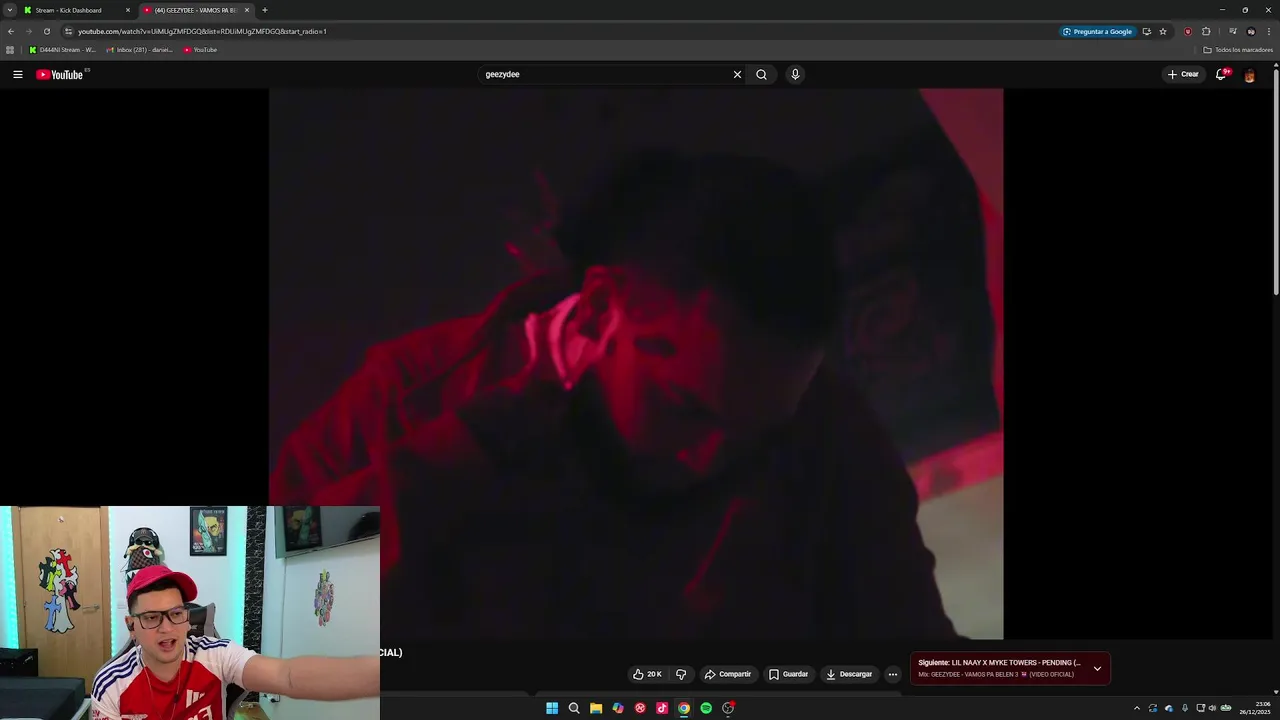This screenshot has height=720, width=1280.
Task: Open OBS taskbar app
Action: pos(728,708)
